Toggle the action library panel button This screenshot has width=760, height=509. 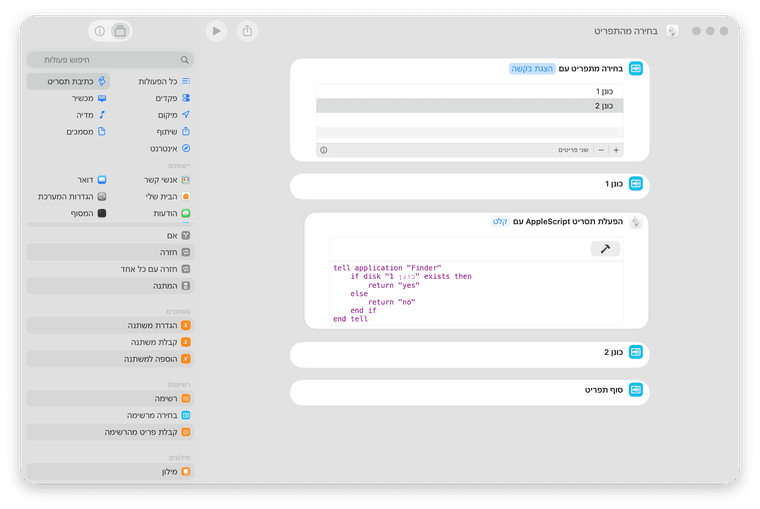pyautogui.click(x=120, y=31)
